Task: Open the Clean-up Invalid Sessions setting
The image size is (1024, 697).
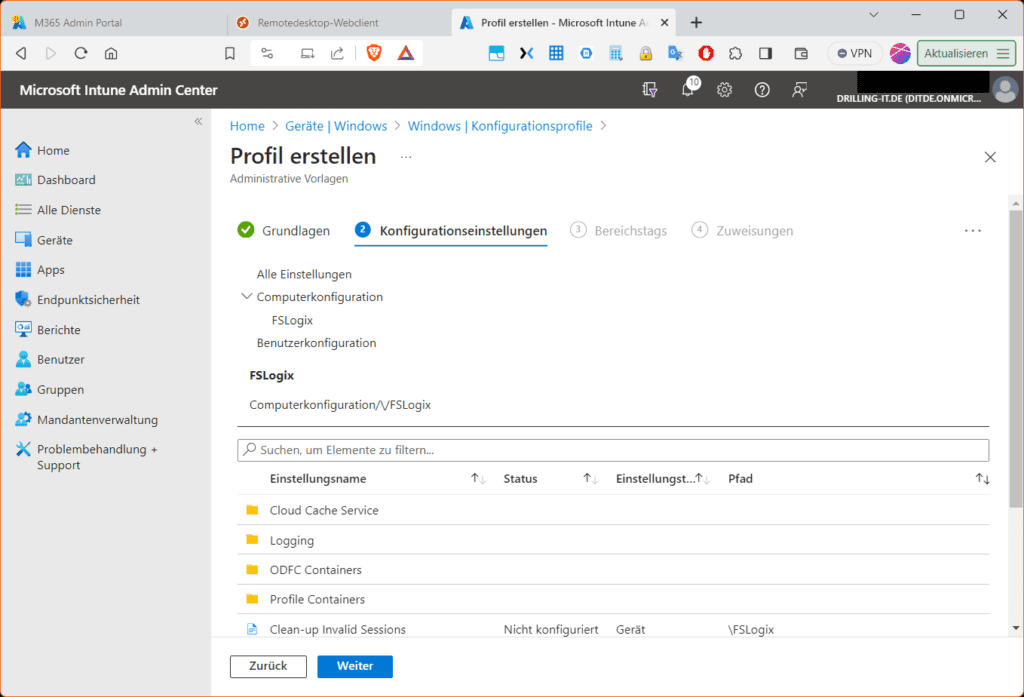Action: (x=338, y=629)
